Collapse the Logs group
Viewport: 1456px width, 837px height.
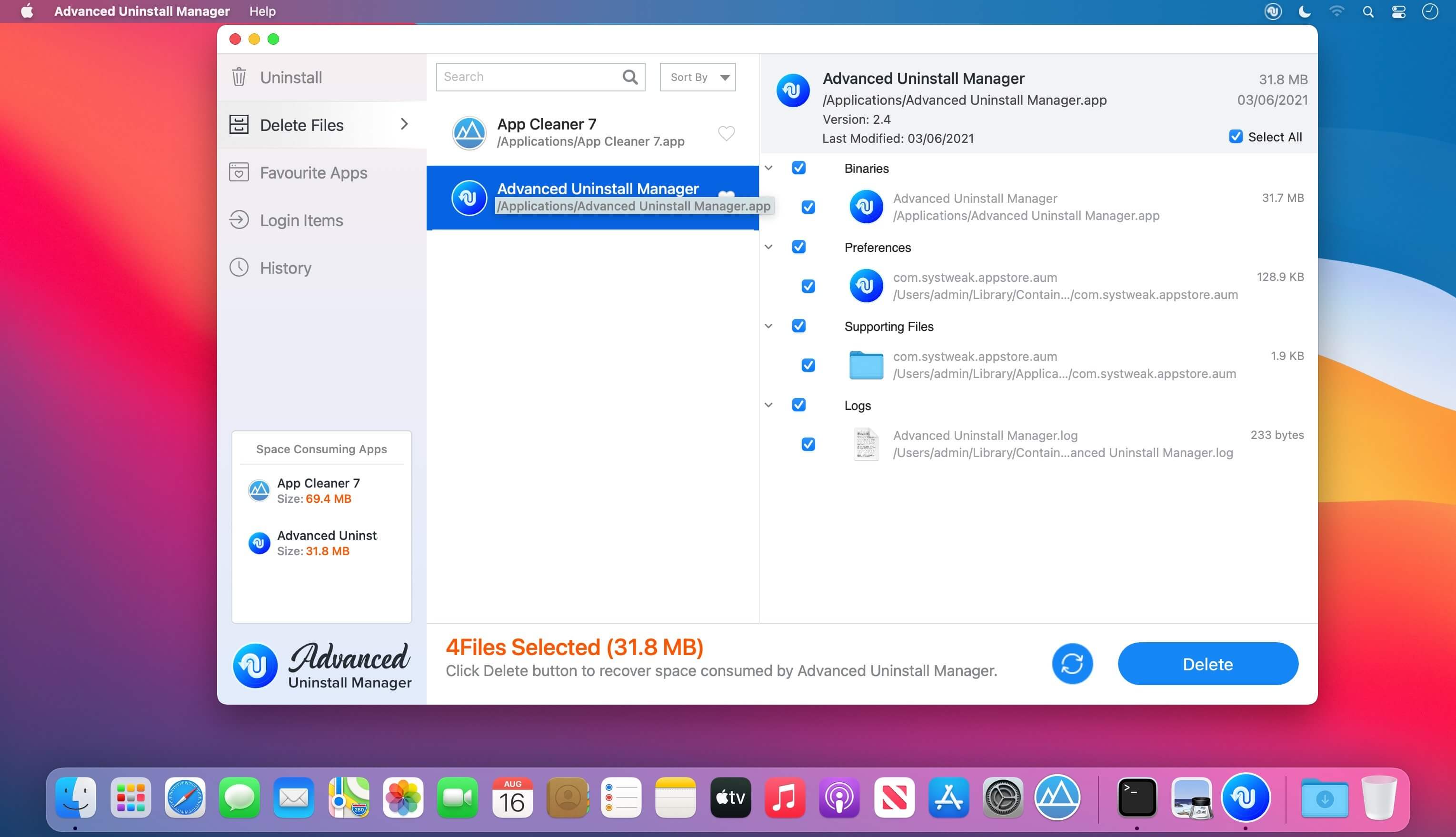[768, 405]
